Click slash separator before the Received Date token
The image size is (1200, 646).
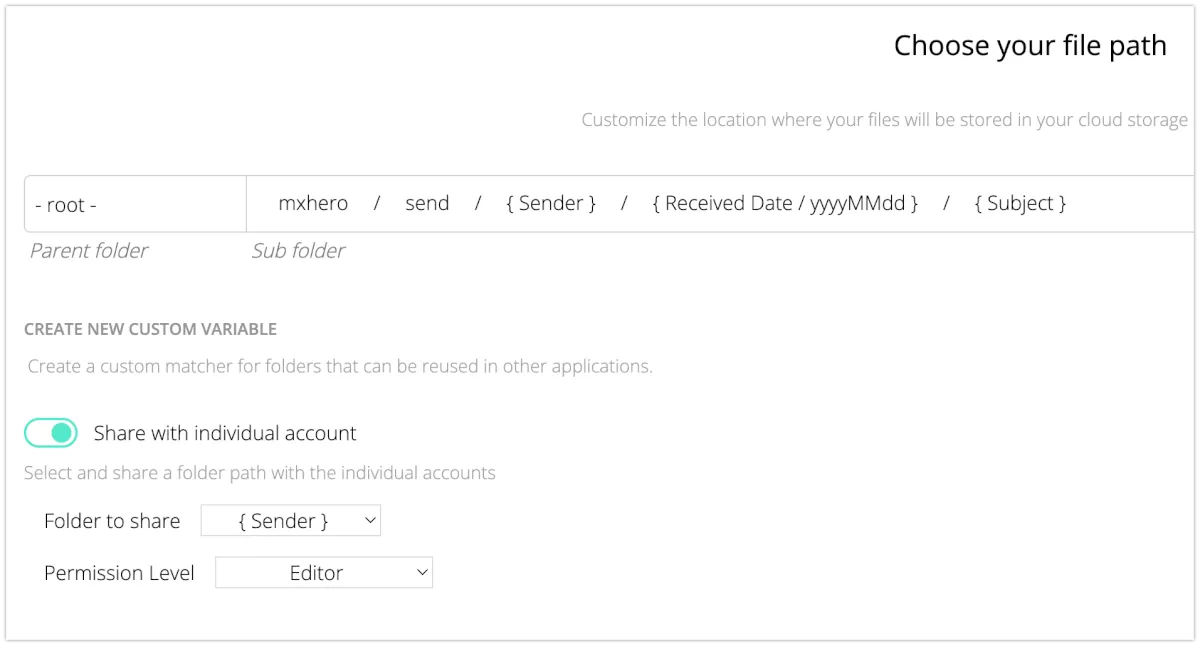pyautogui.click(x=624, y=204)
